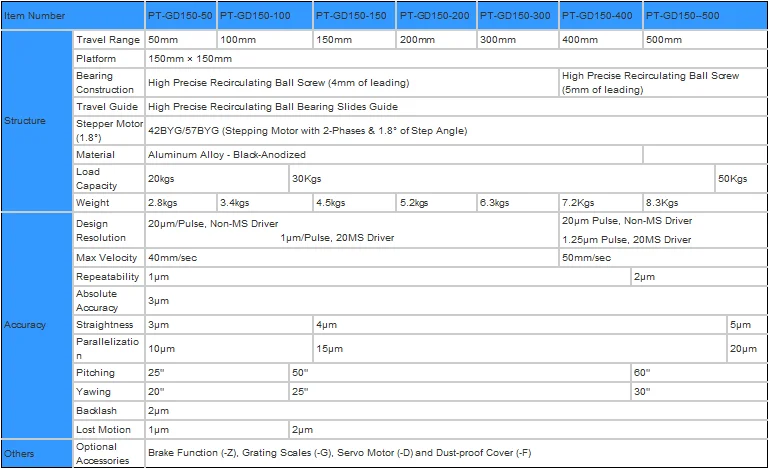This screenshot has height=470, width=770.
Task: Select the Item Number header cell
Action: click(x=35, y=16)
